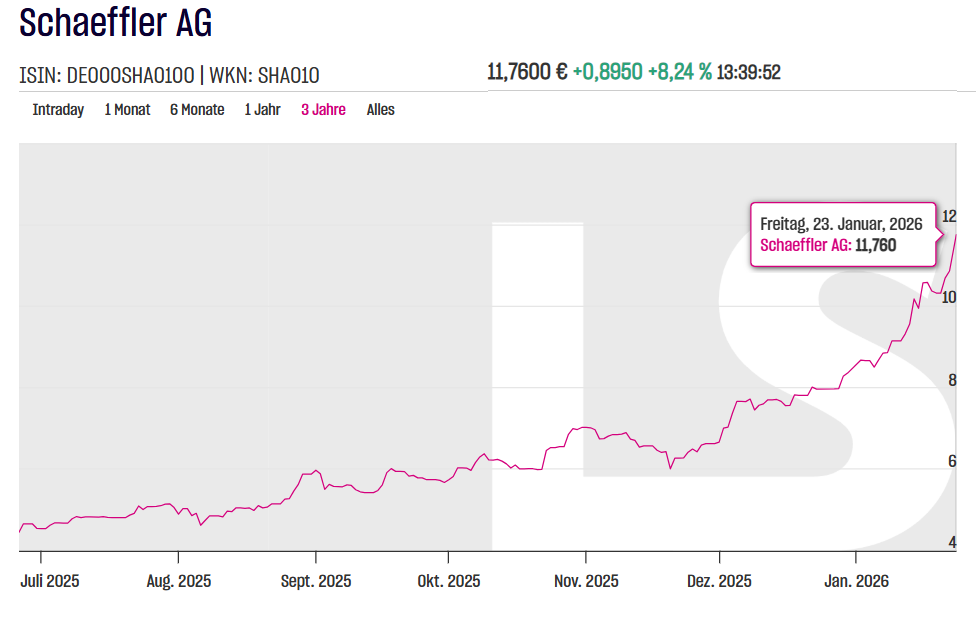Screen dimensions: 976x644
Task: Click the +8,24 % percentage change
Action: [x=680, y=72]
